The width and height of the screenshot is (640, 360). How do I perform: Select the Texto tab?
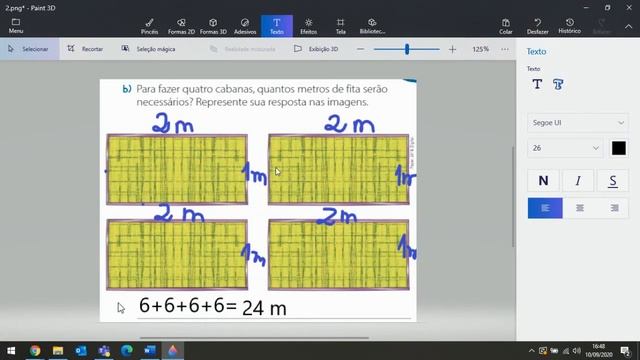(x=277, y=26)
